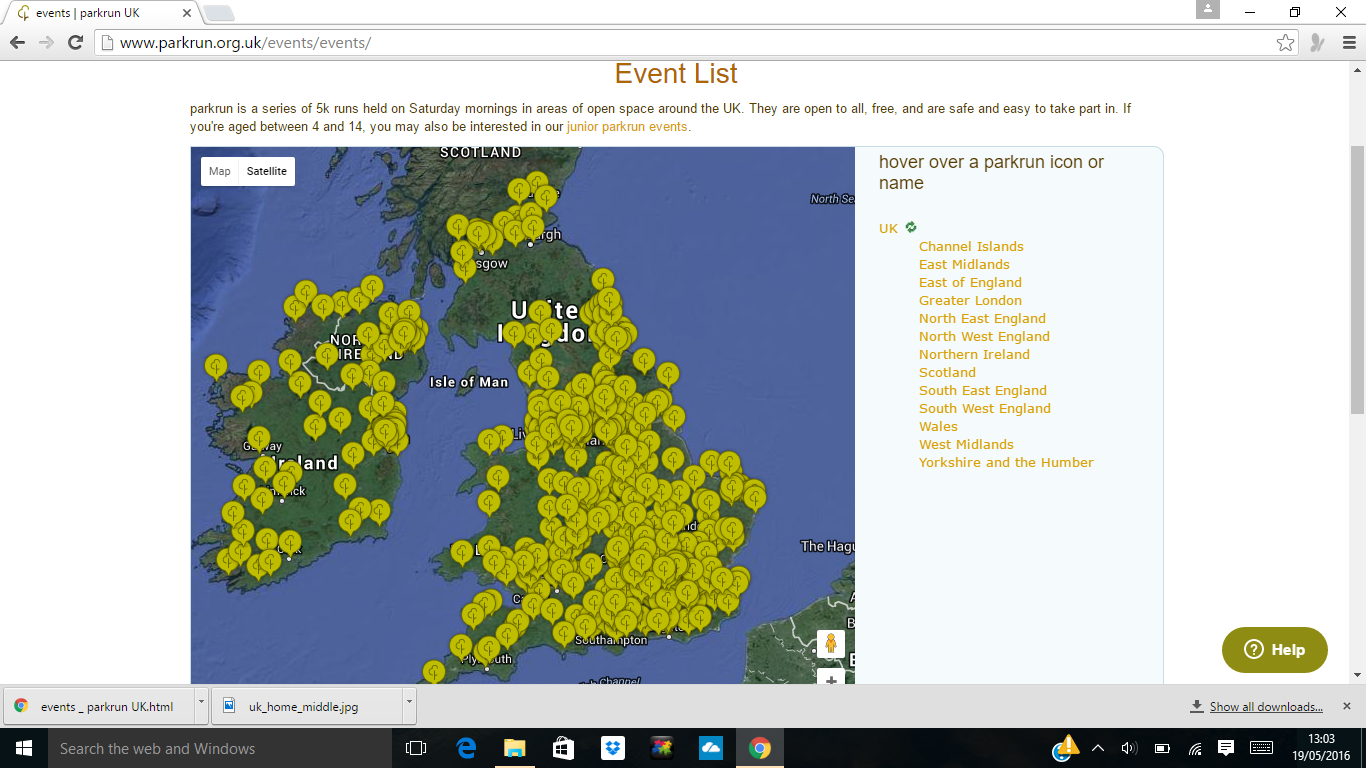Expand options for uk_home_middle.jpg download
Image resolution: width=1366 pixels, height=768 pixels.
[x=410, y=706]
